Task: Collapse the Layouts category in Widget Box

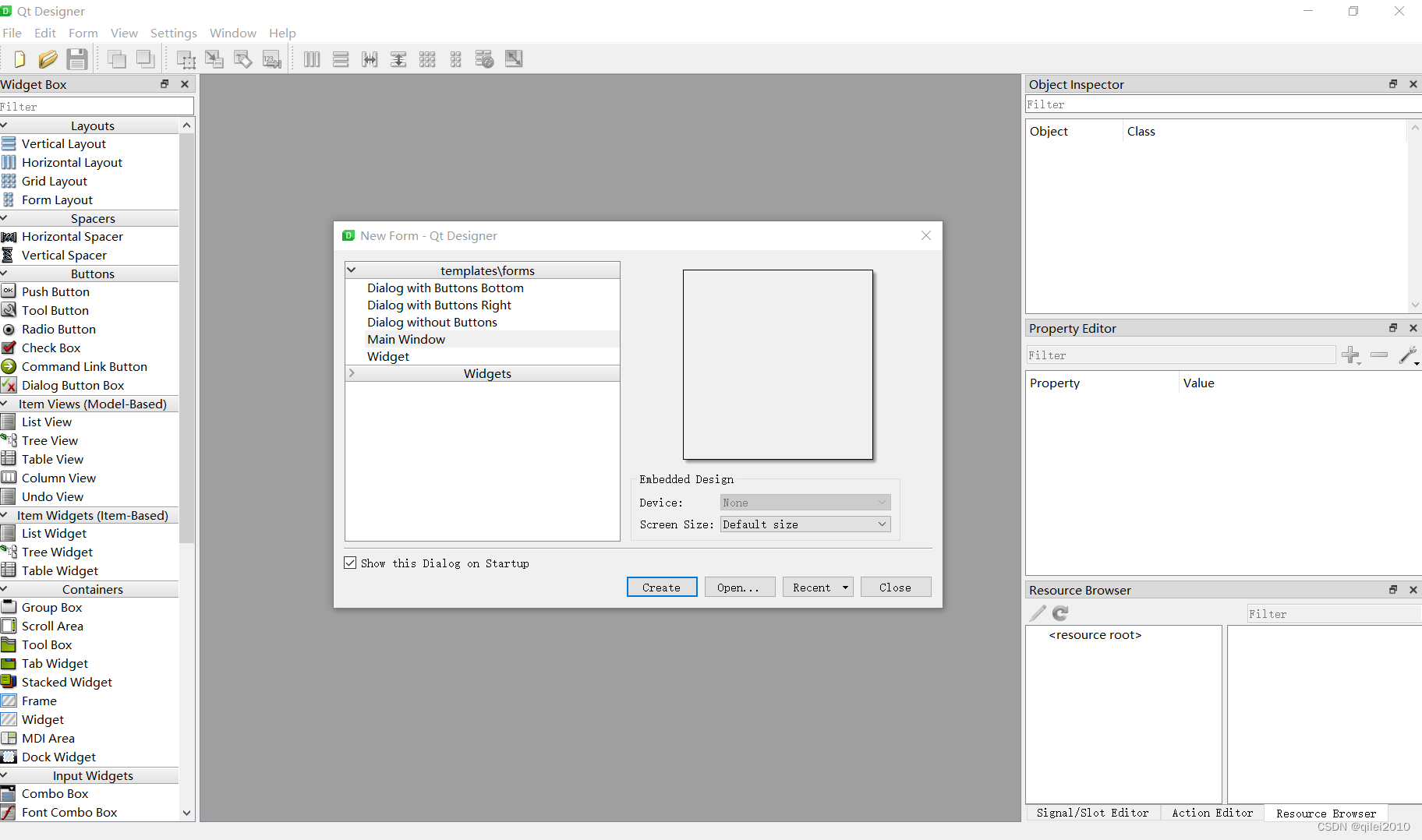Action: pyautogui.click(x=4, y=125)
